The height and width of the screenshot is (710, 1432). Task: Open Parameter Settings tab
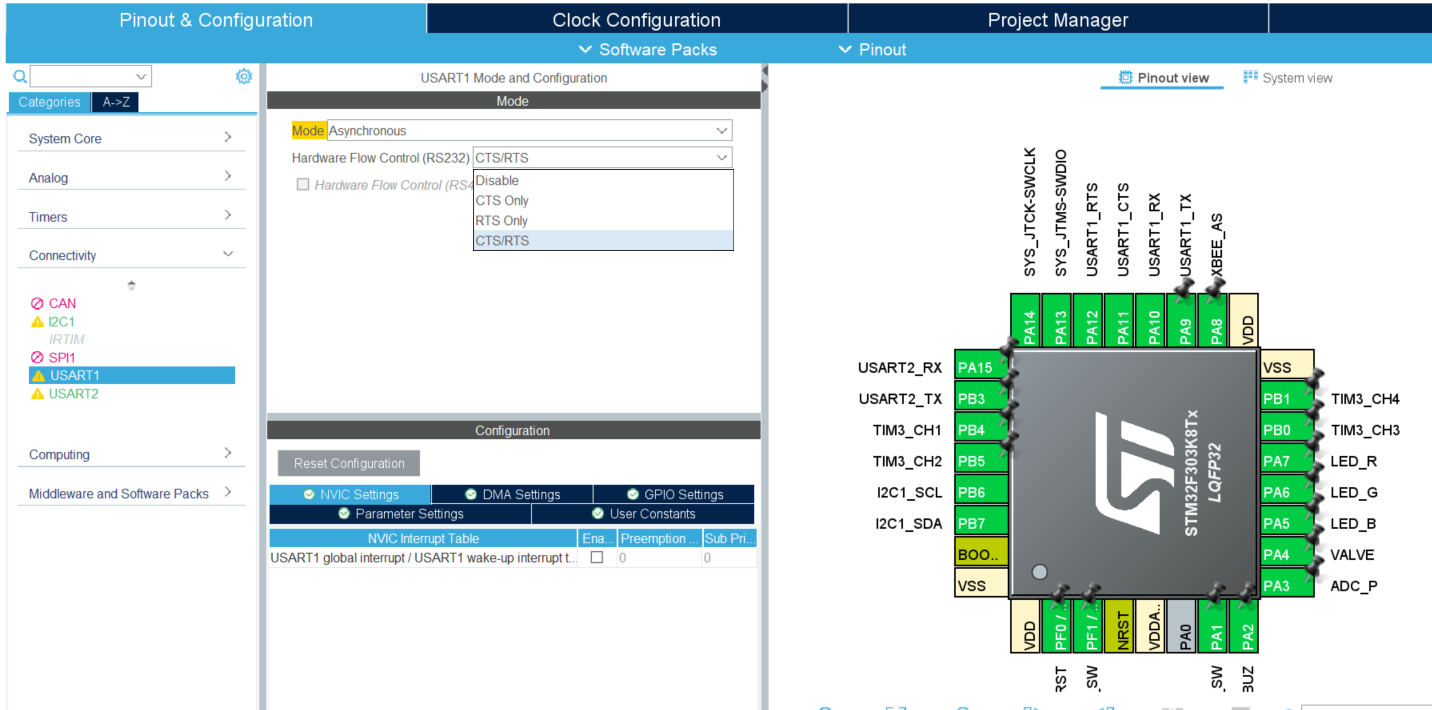click(x=400, y=513)
